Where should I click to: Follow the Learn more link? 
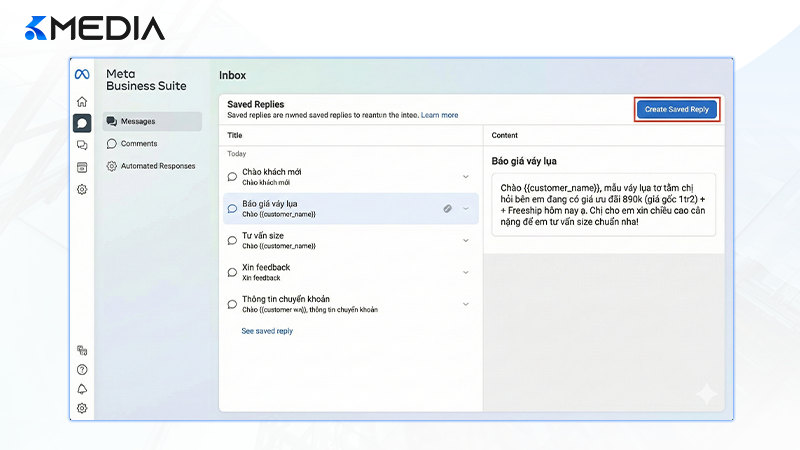click(x=439, y=115)
